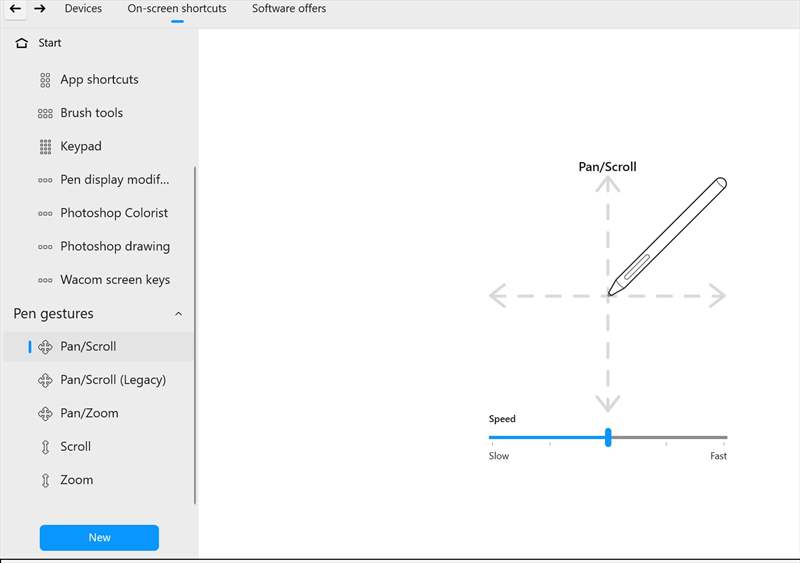
Task: Click the Pan/Scroll diagram title
Action: pyautogui.click(x=607, y=167)
